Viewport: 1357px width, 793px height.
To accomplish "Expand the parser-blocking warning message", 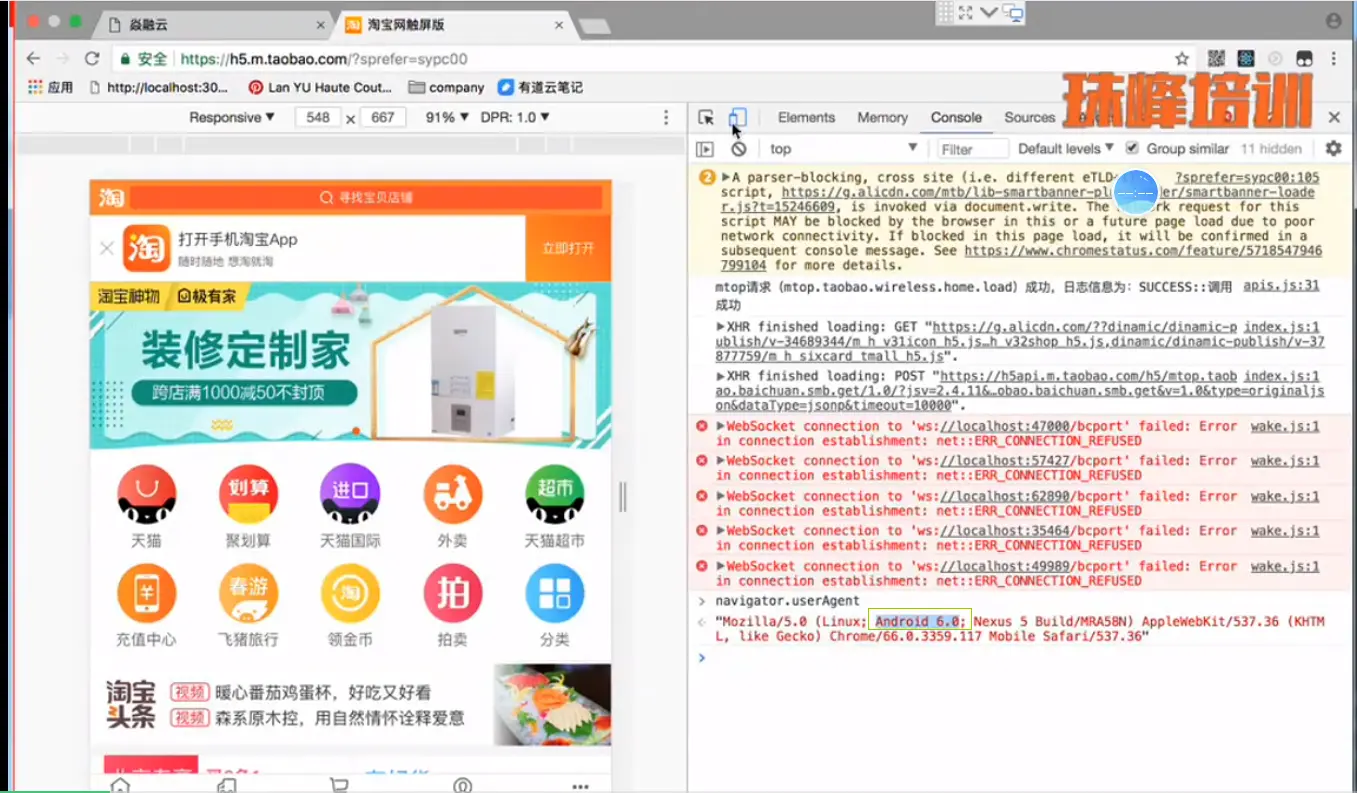I will (726, 177).
